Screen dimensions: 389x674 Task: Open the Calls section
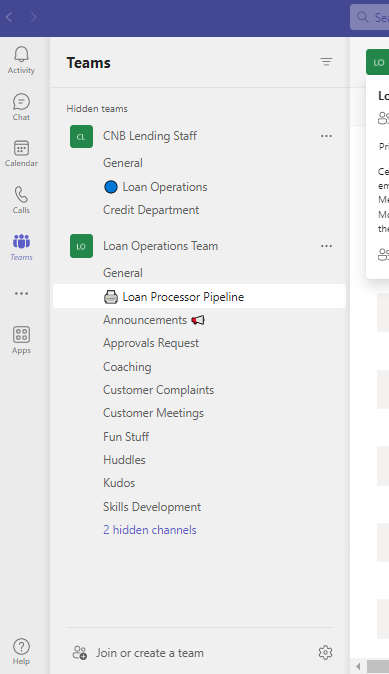(21, 200)
